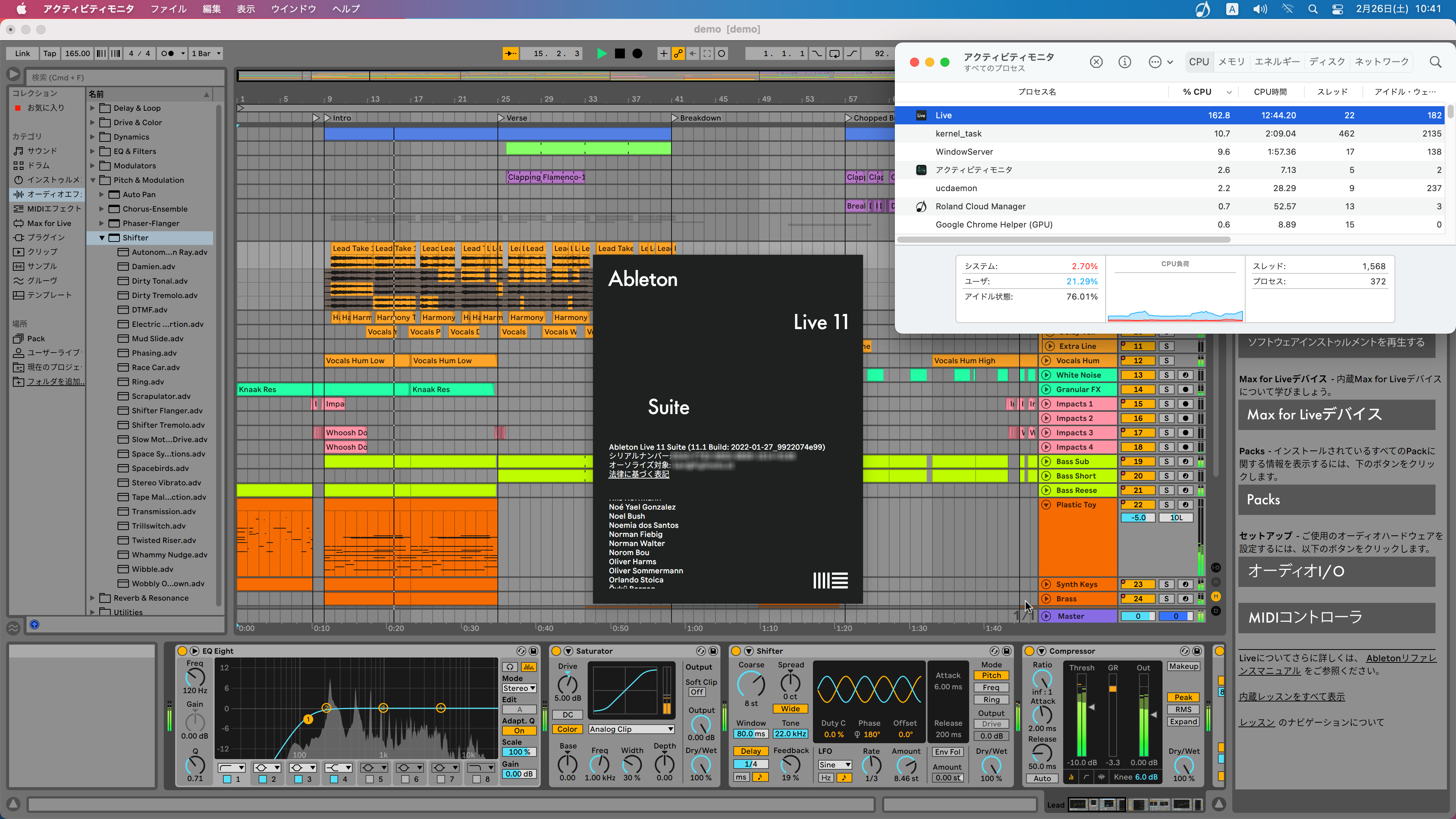This screenshot has width=1456, height=819.
Task: Toggle the EQ Eight device activator
Action: click(x=182, y=651)
